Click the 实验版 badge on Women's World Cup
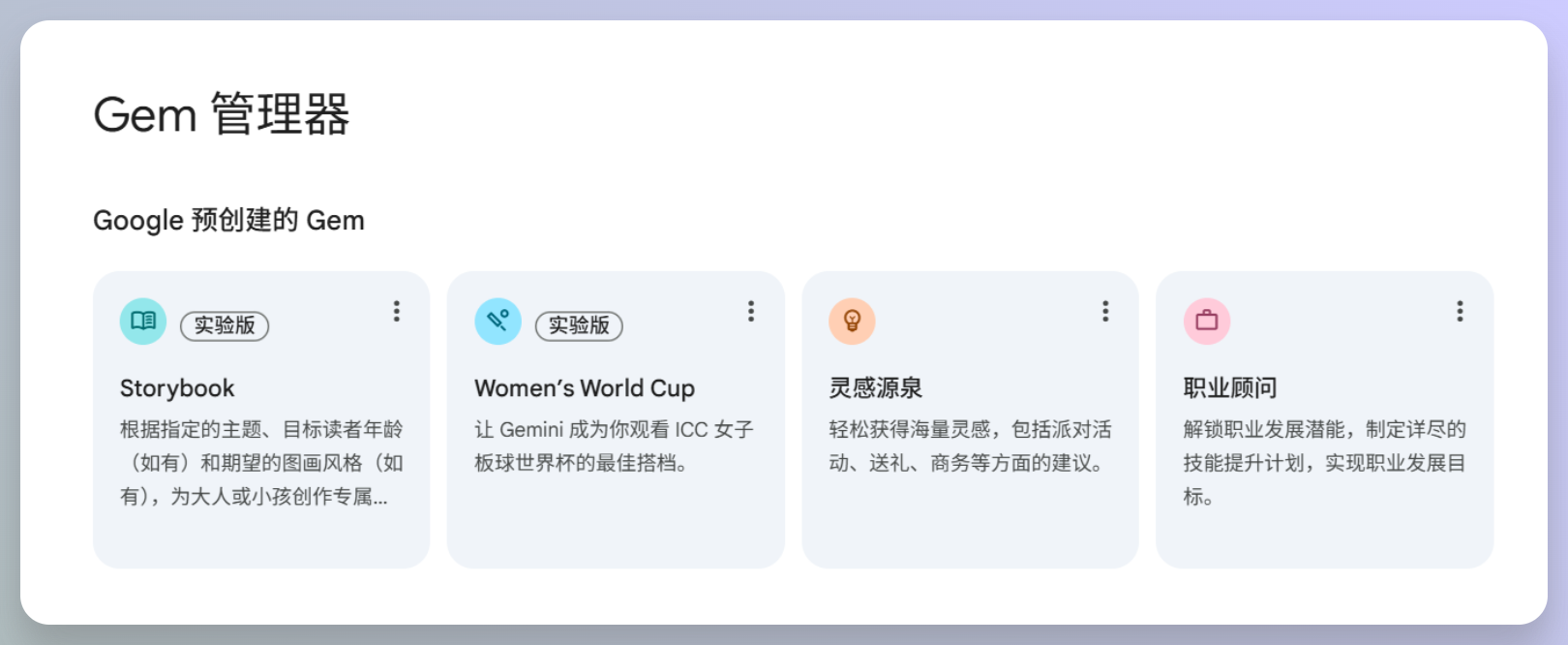1568x645 pixels. (580, 326)
